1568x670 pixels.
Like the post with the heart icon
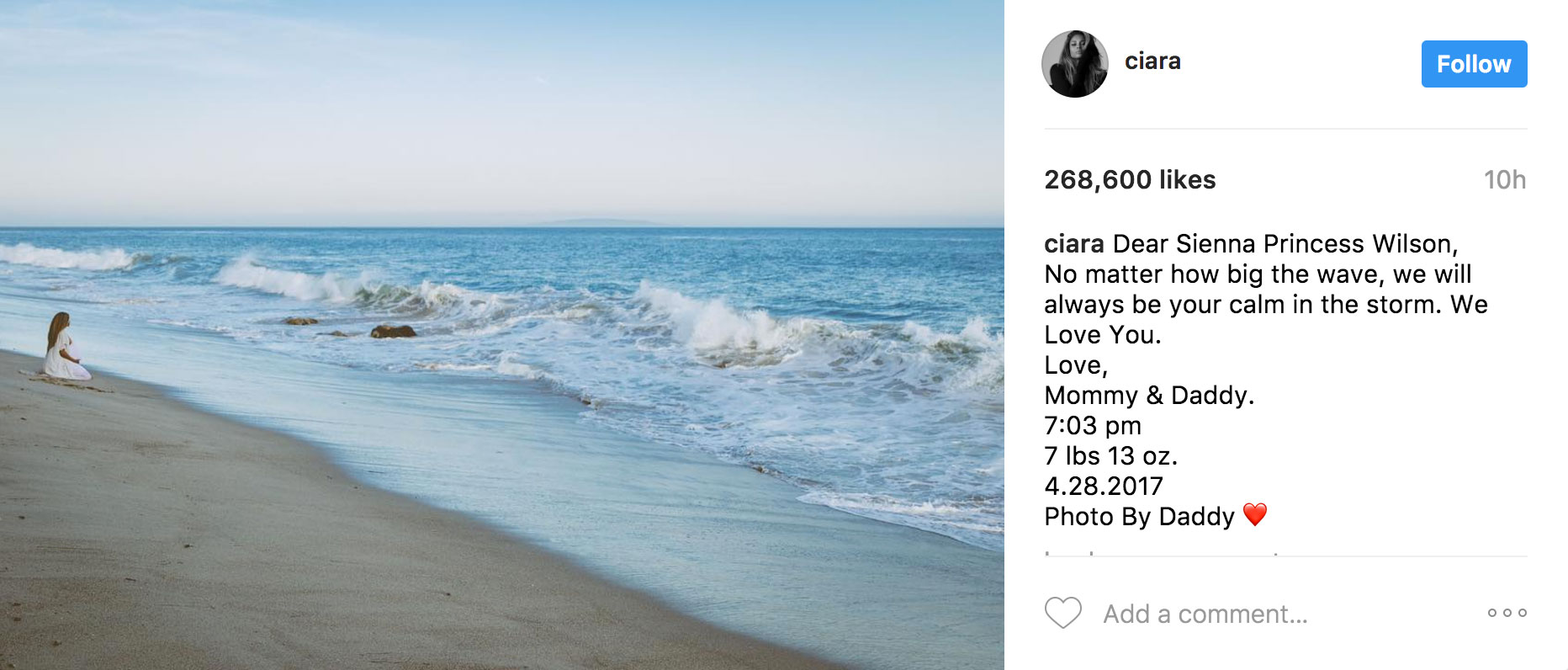pos(1062,613)
